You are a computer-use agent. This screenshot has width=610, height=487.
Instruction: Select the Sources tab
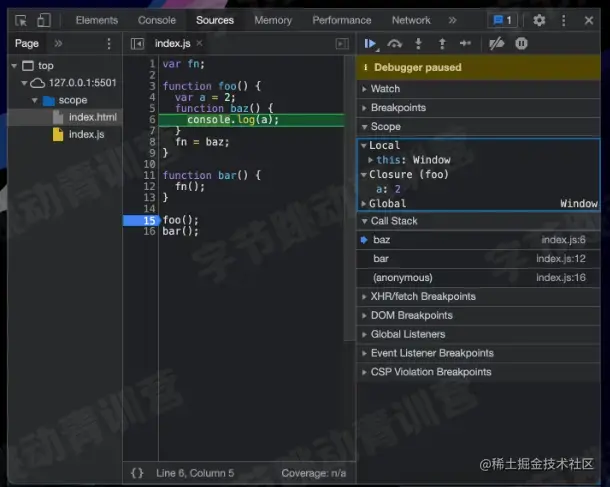tap(215, 20)
